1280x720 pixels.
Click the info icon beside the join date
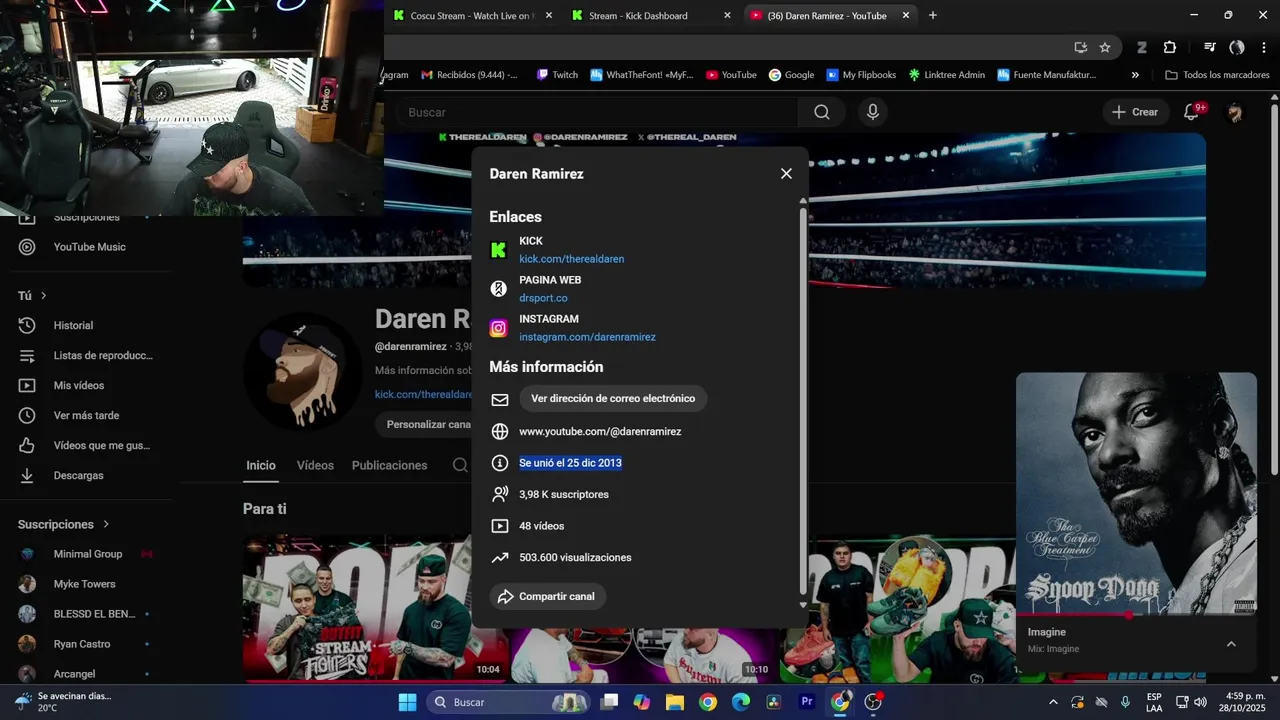point(500,463)
